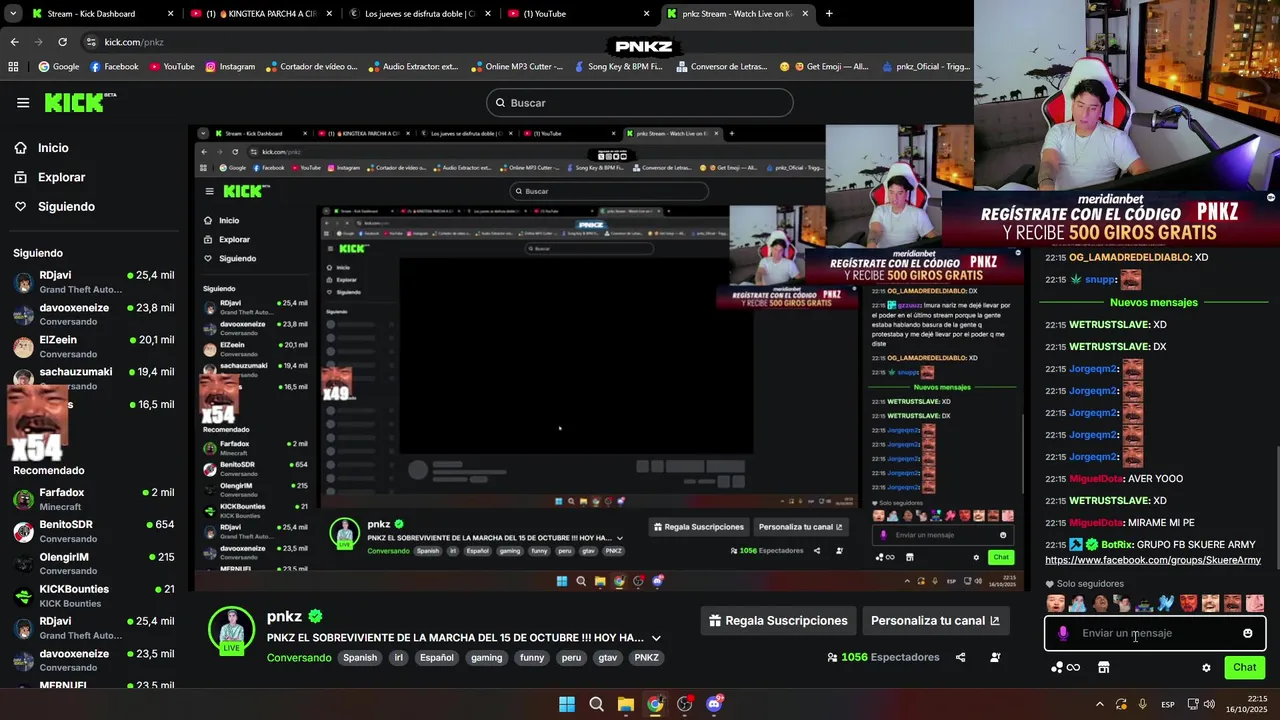
Task: Expand the stream title with the chevron
Action: click(656, 638)
